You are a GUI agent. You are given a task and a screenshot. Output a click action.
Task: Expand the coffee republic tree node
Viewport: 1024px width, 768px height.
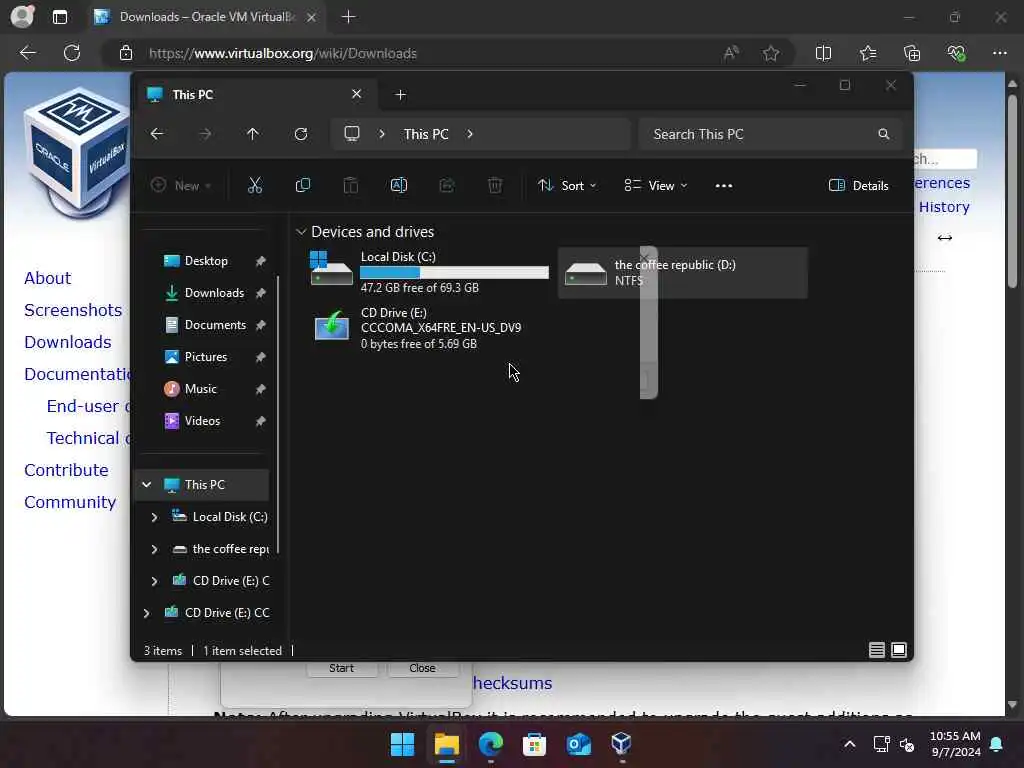(x=154, y=549)
